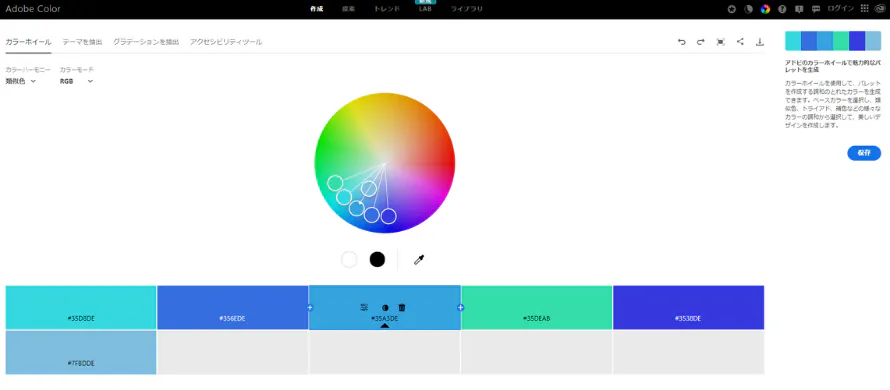Redo the color wheel change
Image resolution: width=890 pixels, height=390 pixels.
click(x=701, y=42)
